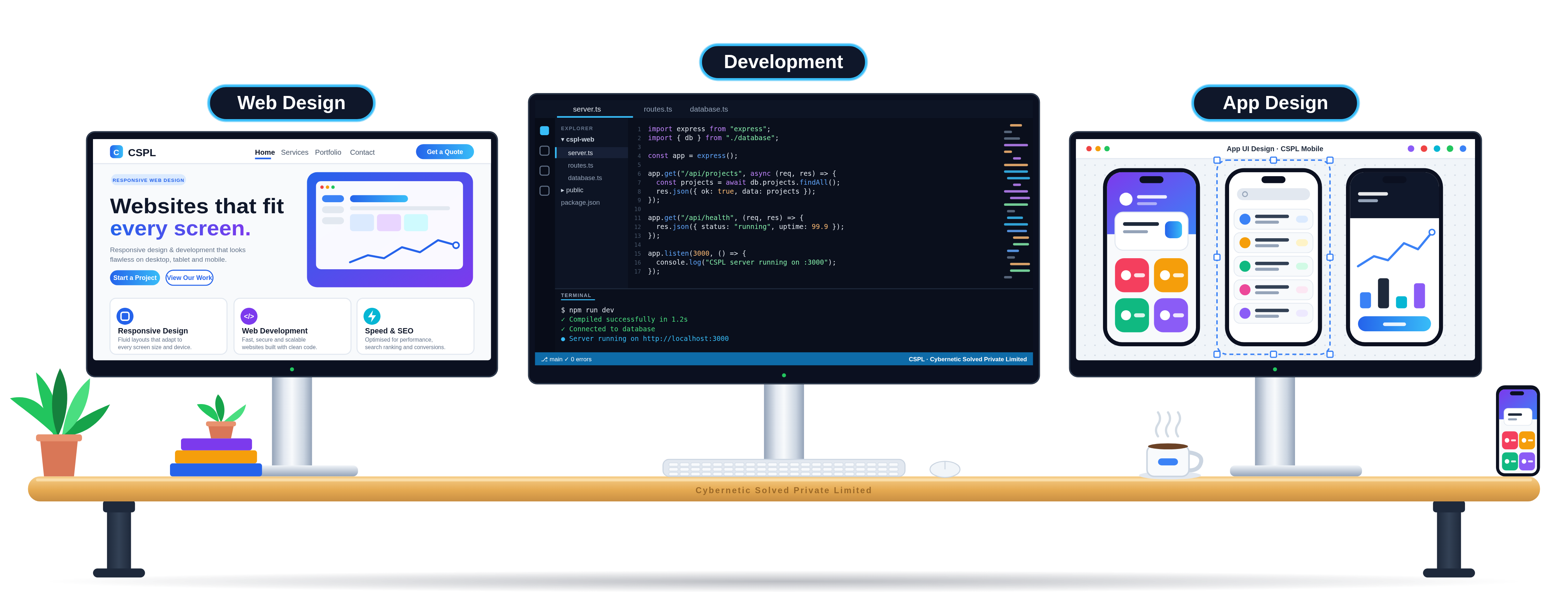Click the TERMINAL panel header
Viewport: 1568px width, 592px height.
tap(576, 295)
